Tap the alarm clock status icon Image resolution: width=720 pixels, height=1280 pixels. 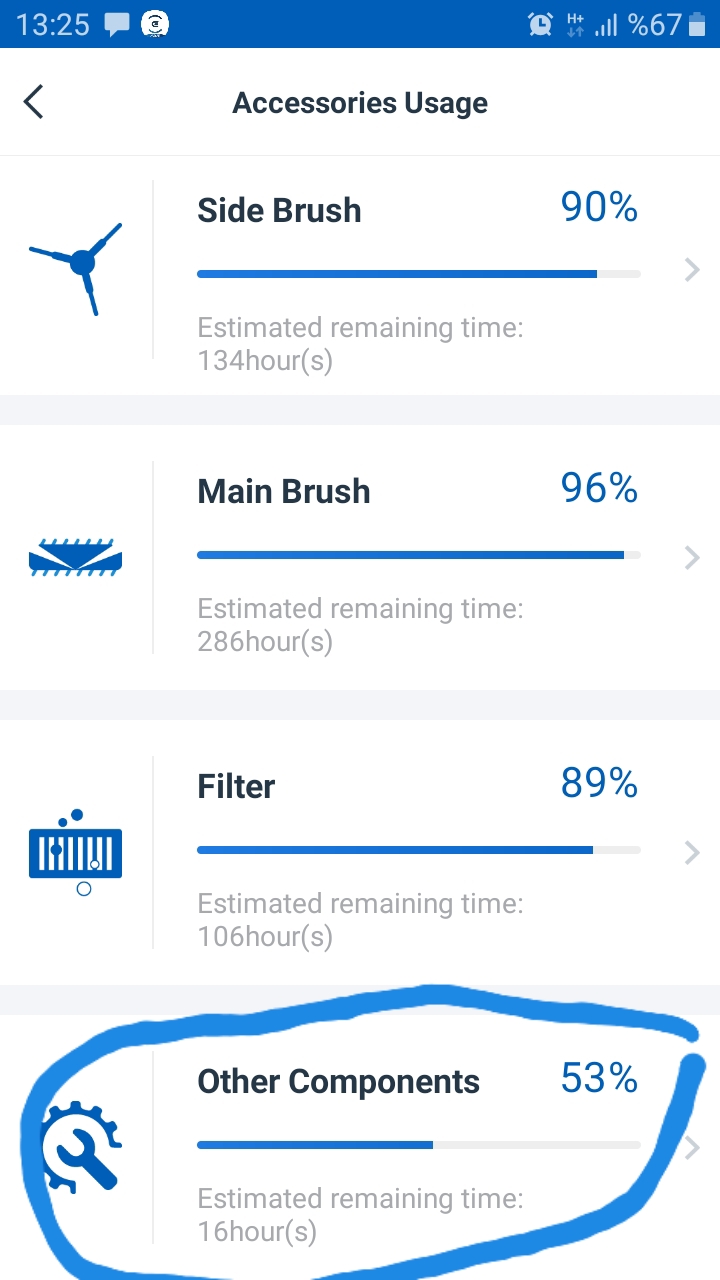(540, 24)
